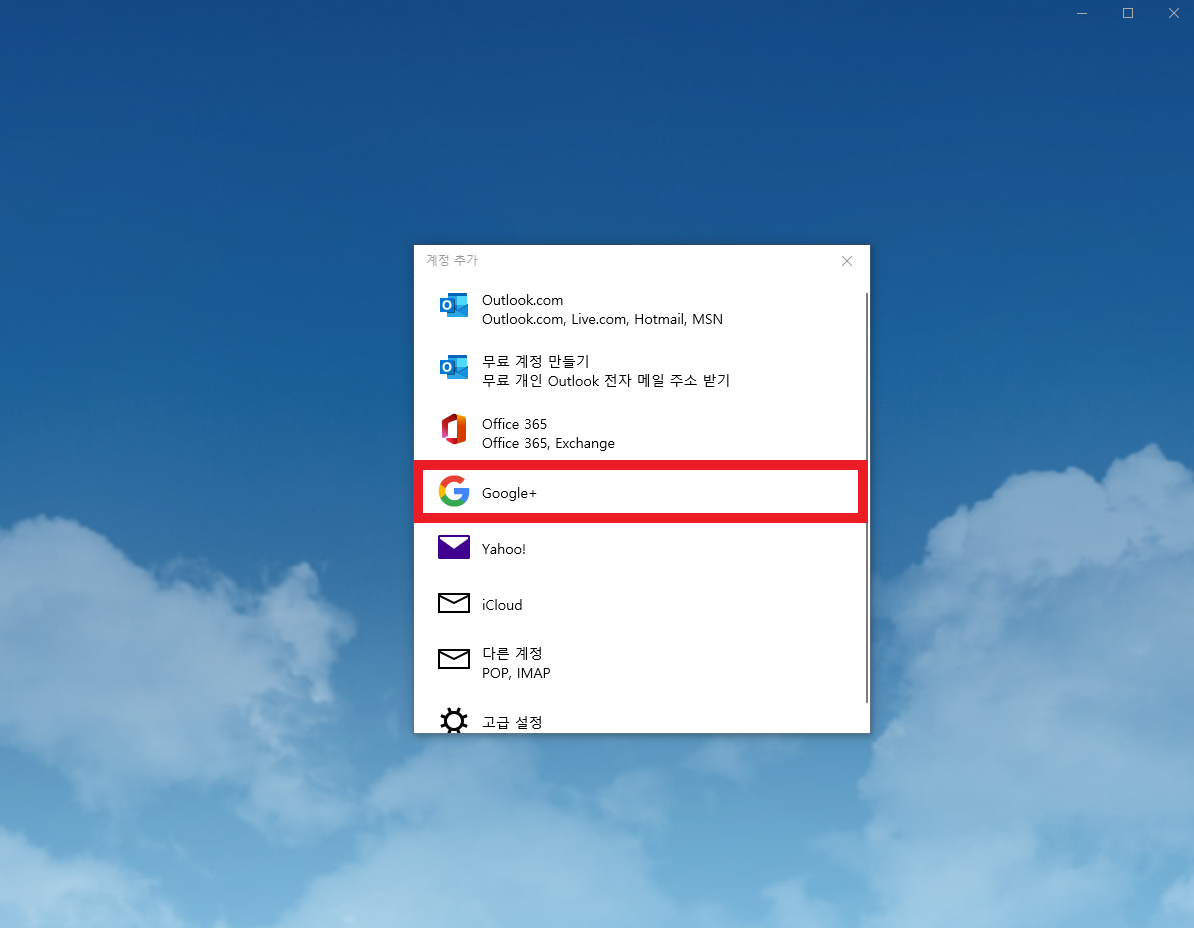Click the 'Outlook.com, Live.com, Hotmail, MSN' subtitle
The width and height of the screenshot is (1194, 928).
pyautogui.click(x=602, y=319)
